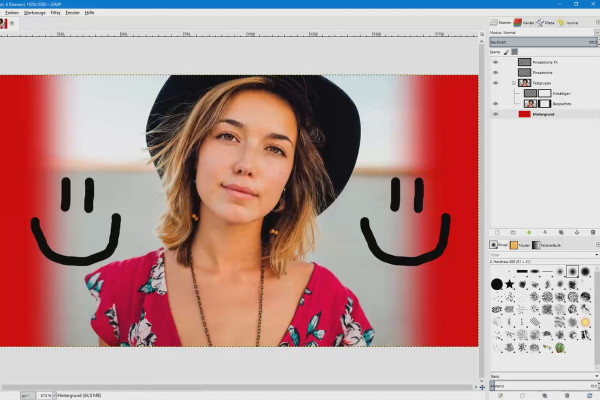Image resolution: width=600 pixels, height=400 pixels.
Task: Hide the Testgruppe layer group
Action: 496,83
